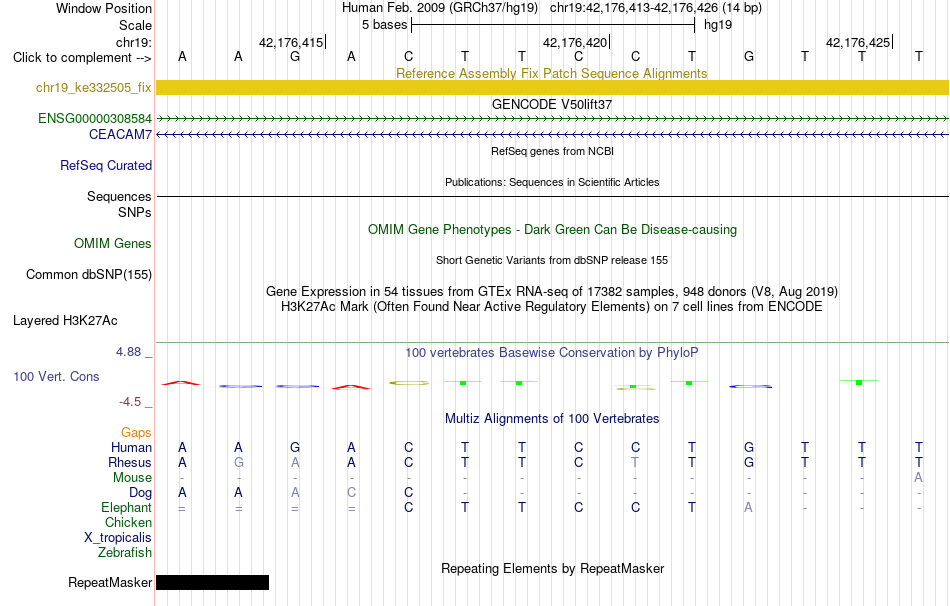Click the 5 bases scale bar

tap(553, 25)
